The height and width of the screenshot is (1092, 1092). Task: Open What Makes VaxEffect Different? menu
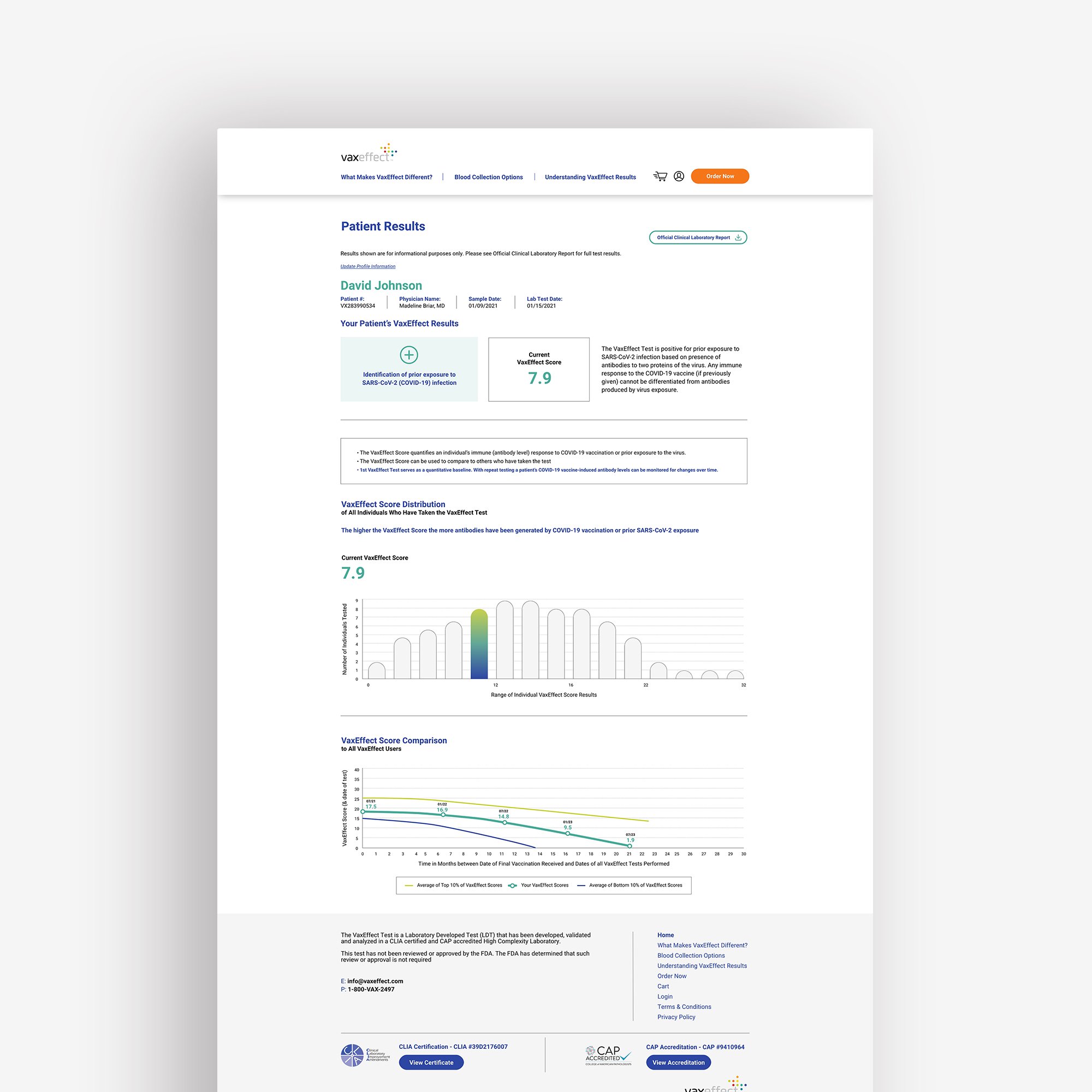tap(386, 177)
